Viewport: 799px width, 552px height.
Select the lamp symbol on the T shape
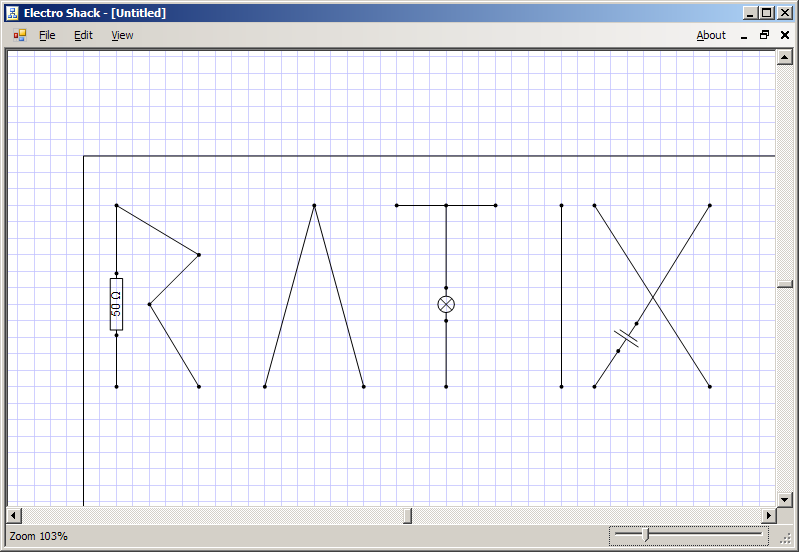[x=446, y=304]
